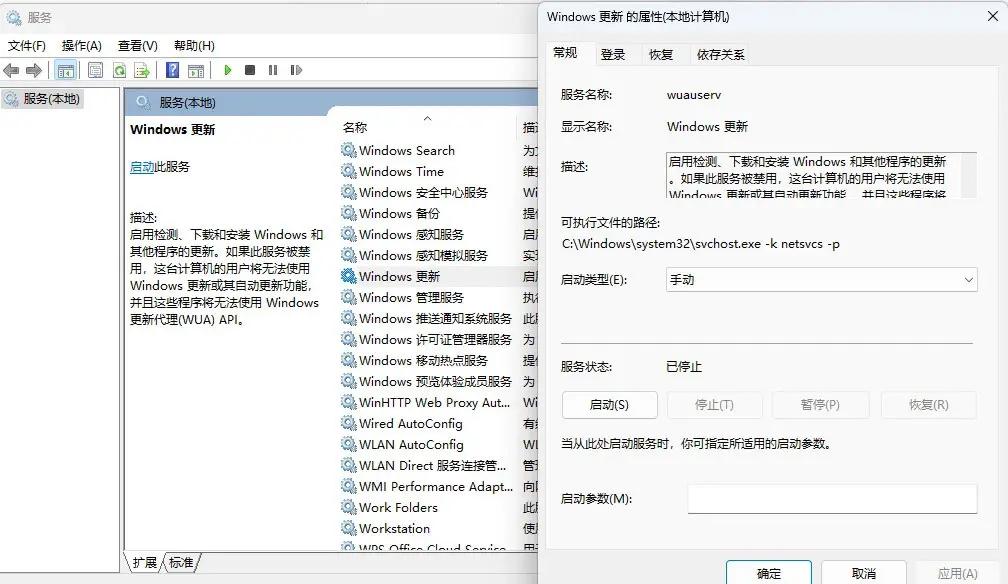The image size is (1008, 584).
Task: Click the description box scrollbar
Action: [x=969, y=175]
